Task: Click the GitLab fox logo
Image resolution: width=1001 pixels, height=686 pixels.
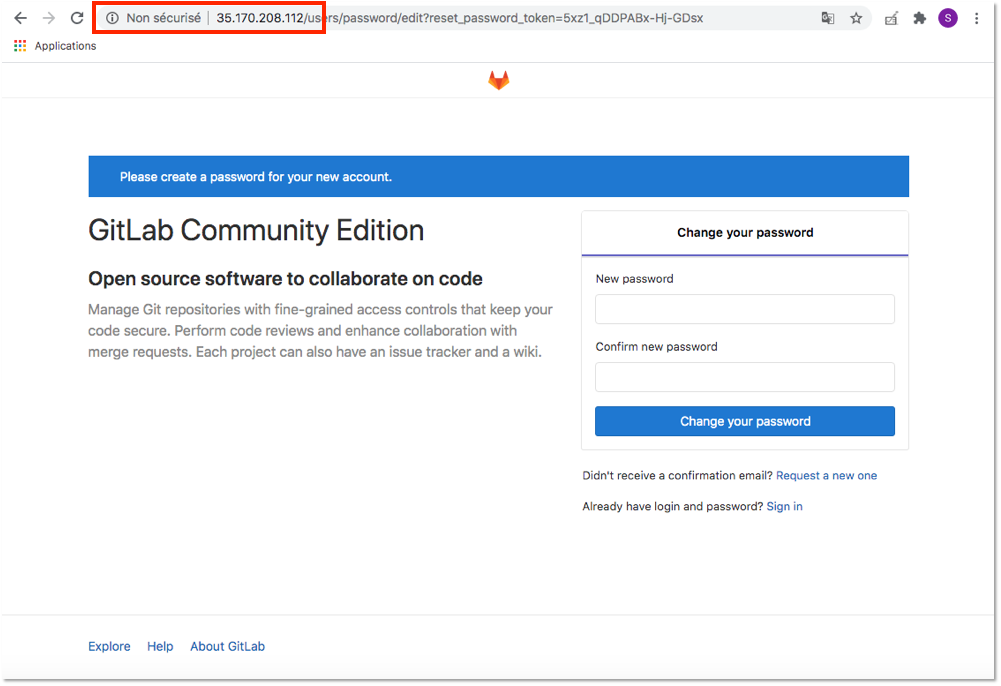Action: [499, 80]
